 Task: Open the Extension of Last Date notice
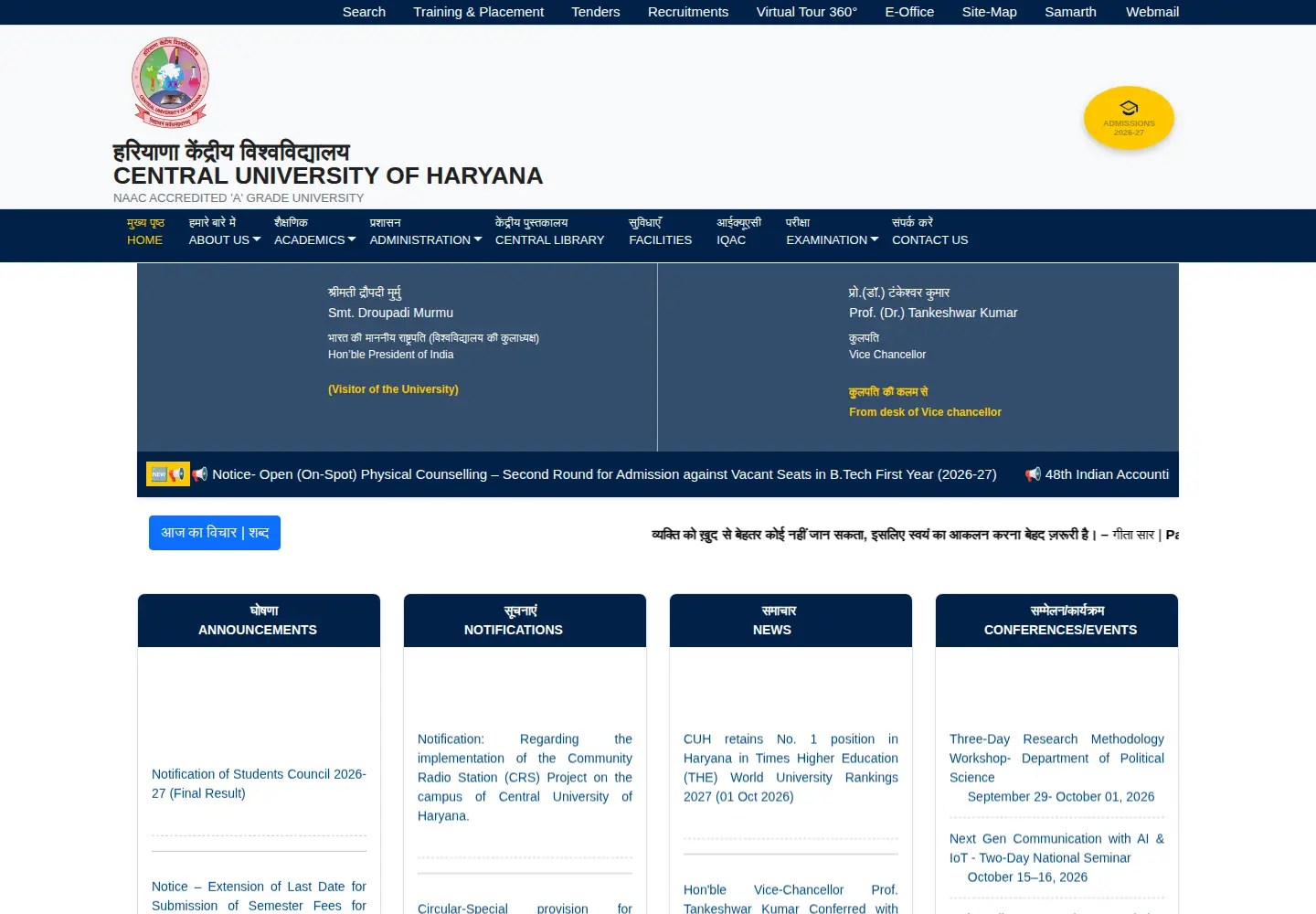click(259, 896)
